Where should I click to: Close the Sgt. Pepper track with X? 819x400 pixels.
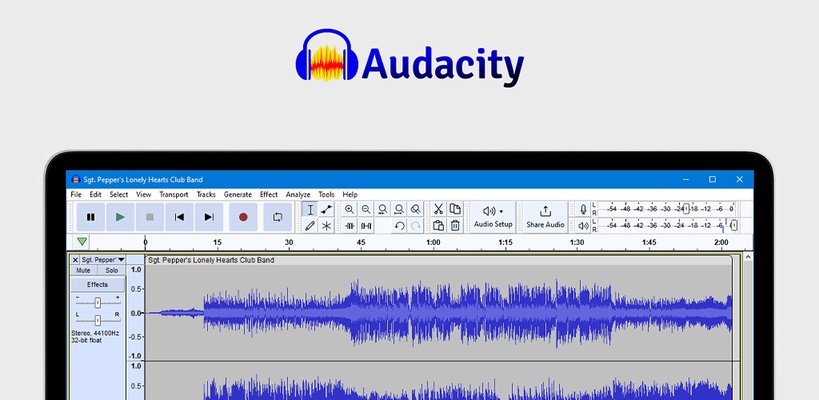pos(75,260)
